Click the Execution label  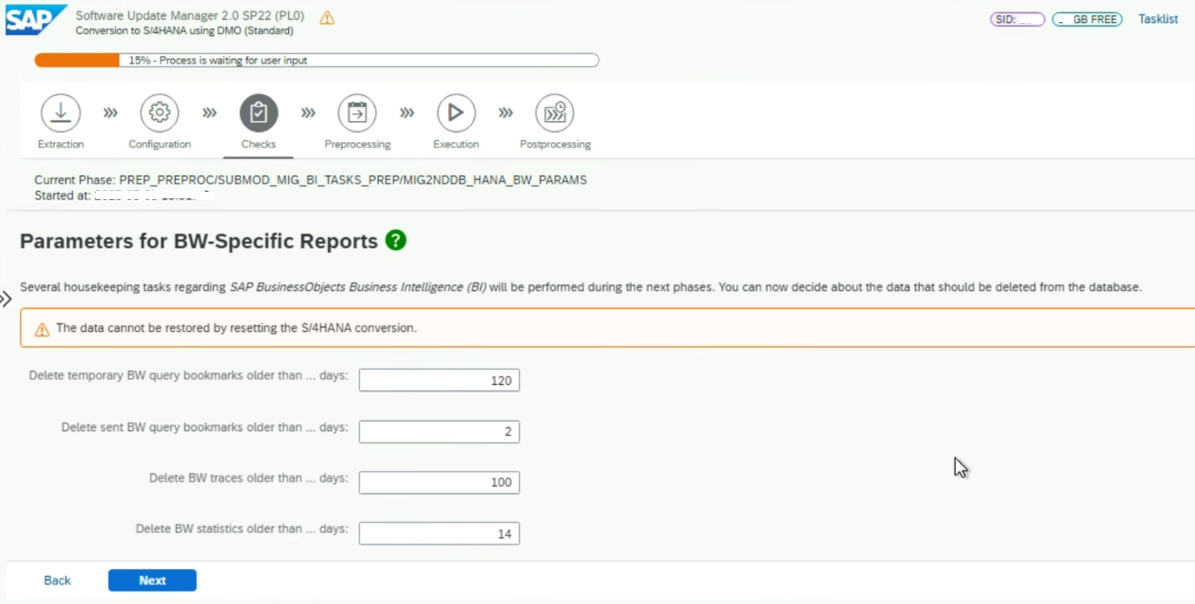[x=456, y=144]
